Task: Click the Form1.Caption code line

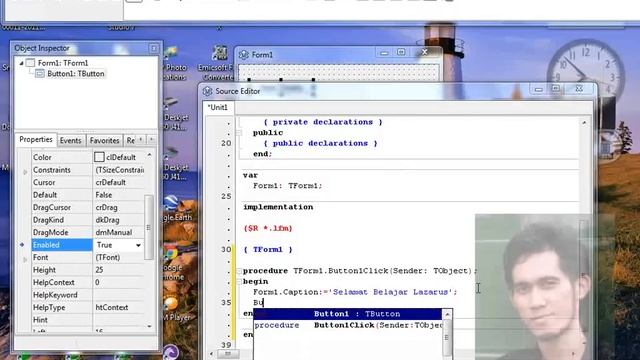Action: [x=355, y=292]
